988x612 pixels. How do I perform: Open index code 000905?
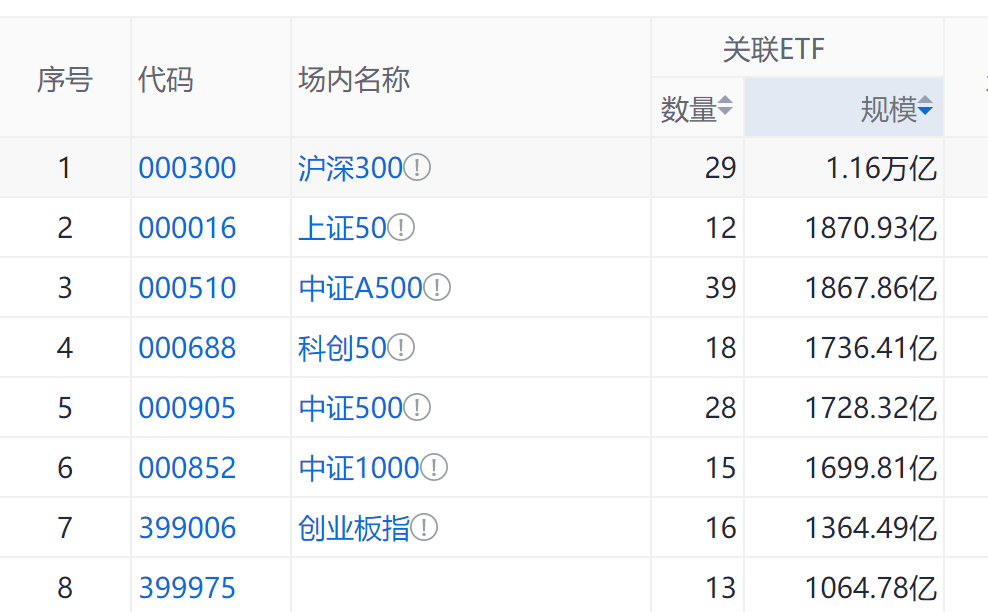(x=187, y=408)
